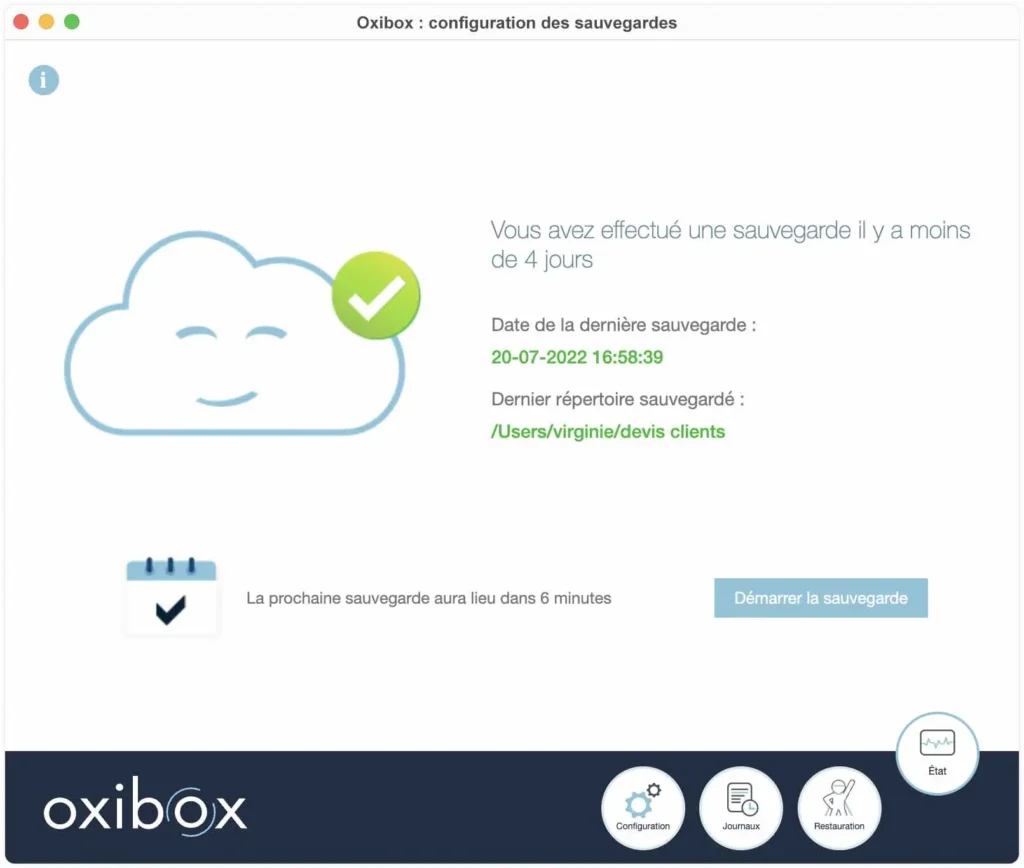Click the Dernier répertoire sauvegardé label
1024x868 pixels.
point(618,400)
